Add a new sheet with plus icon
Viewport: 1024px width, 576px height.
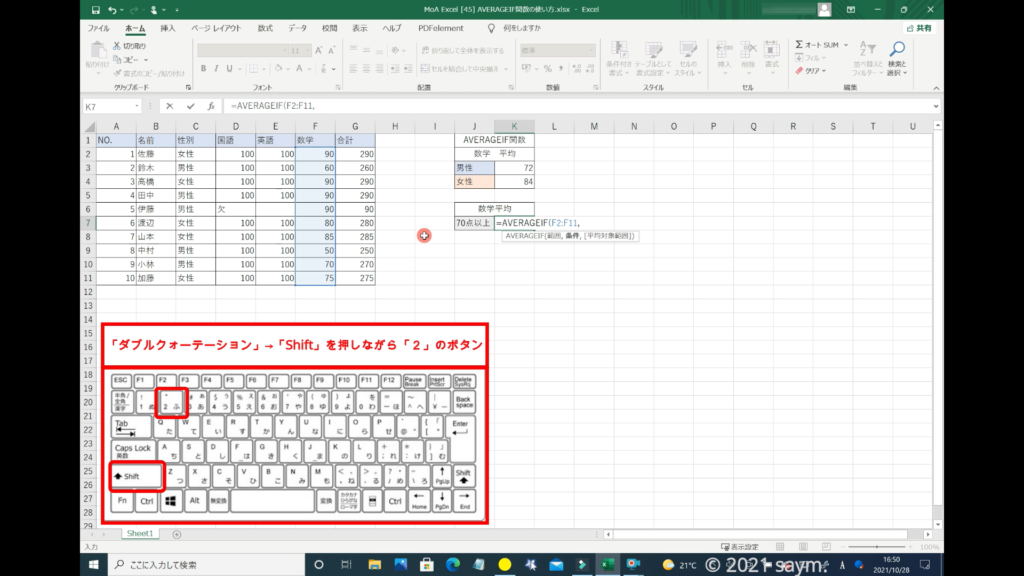click(x=177, y=534)
